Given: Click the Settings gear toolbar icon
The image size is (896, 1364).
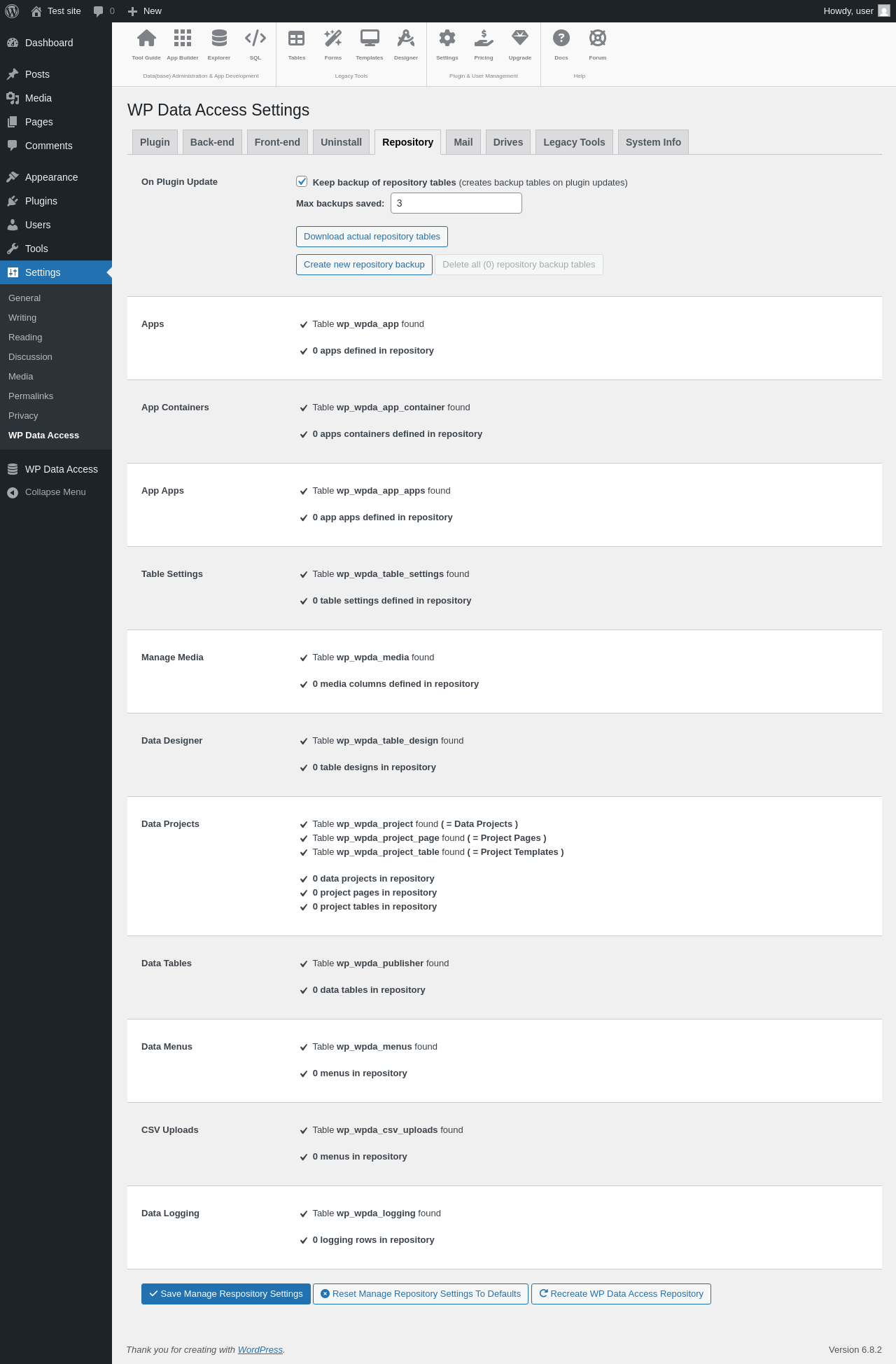Looking at the screenshot, I should tap(447, 38).
